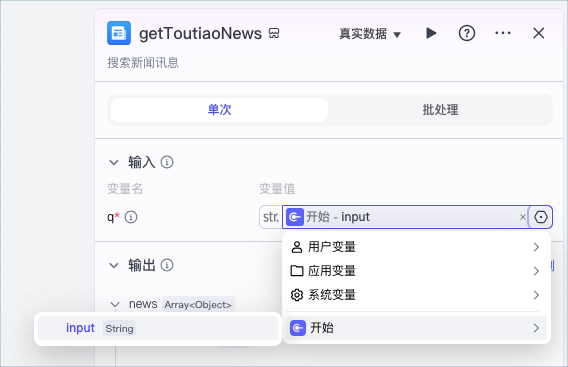
Task: Switch to the 批处理 tab
Action: (440, 110)
